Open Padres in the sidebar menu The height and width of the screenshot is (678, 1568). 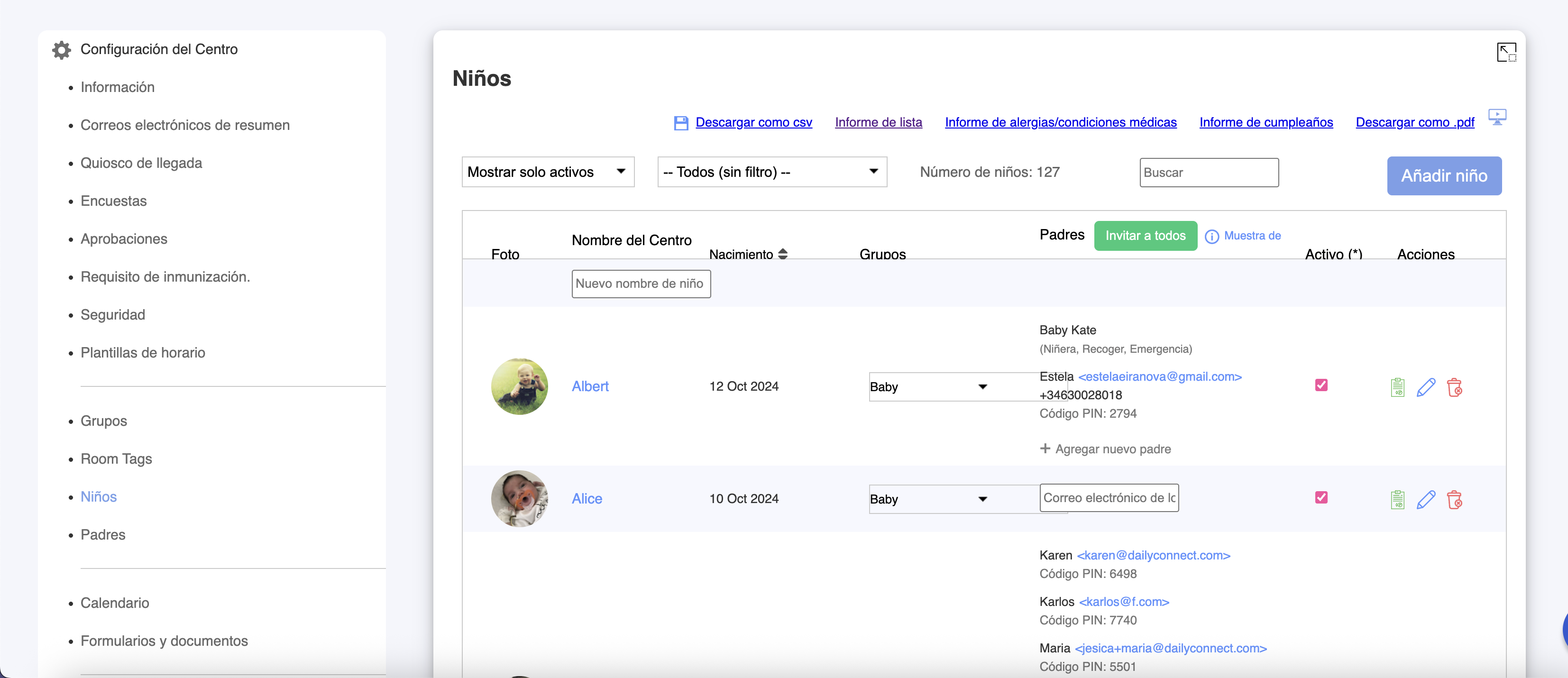click(103, 535)
